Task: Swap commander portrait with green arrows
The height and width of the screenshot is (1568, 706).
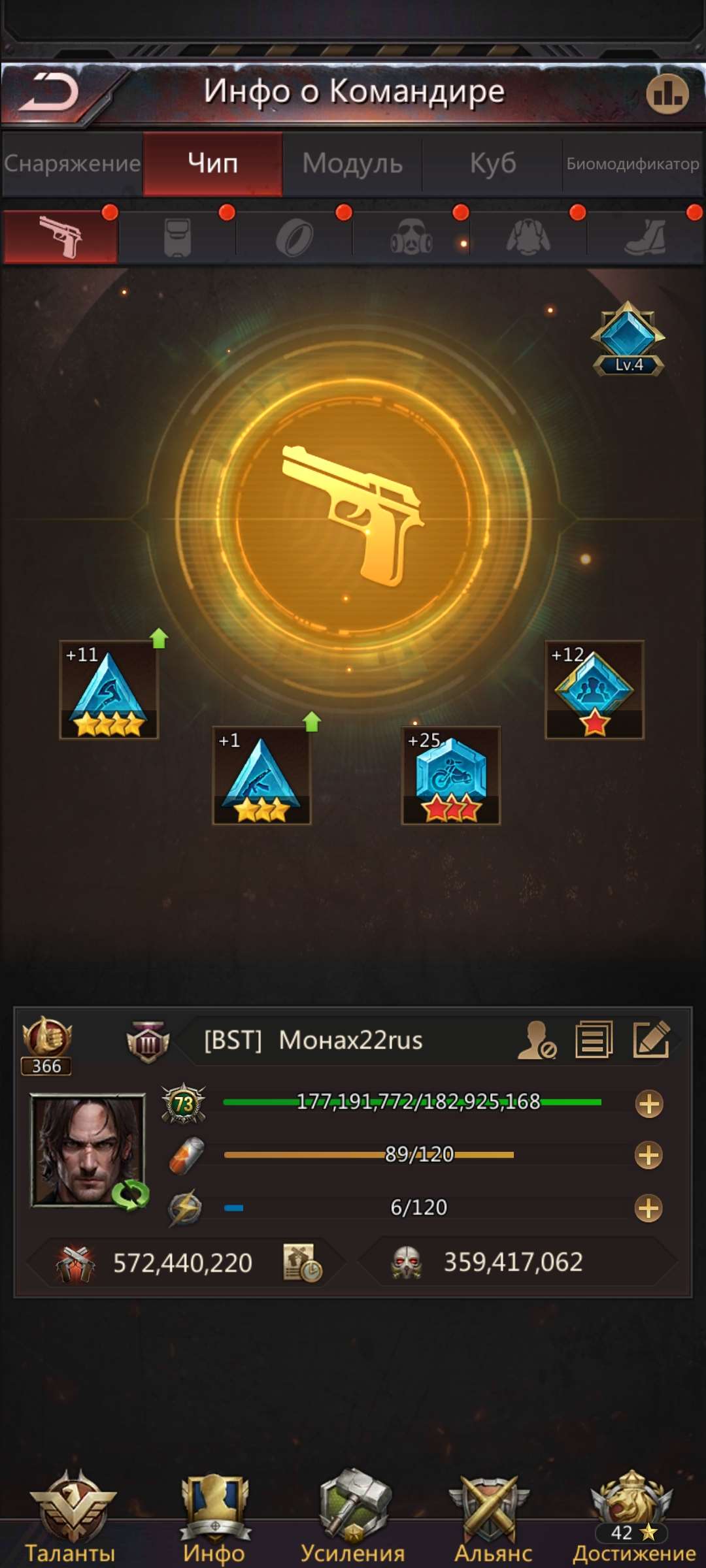Action: tap(130, 1194)
